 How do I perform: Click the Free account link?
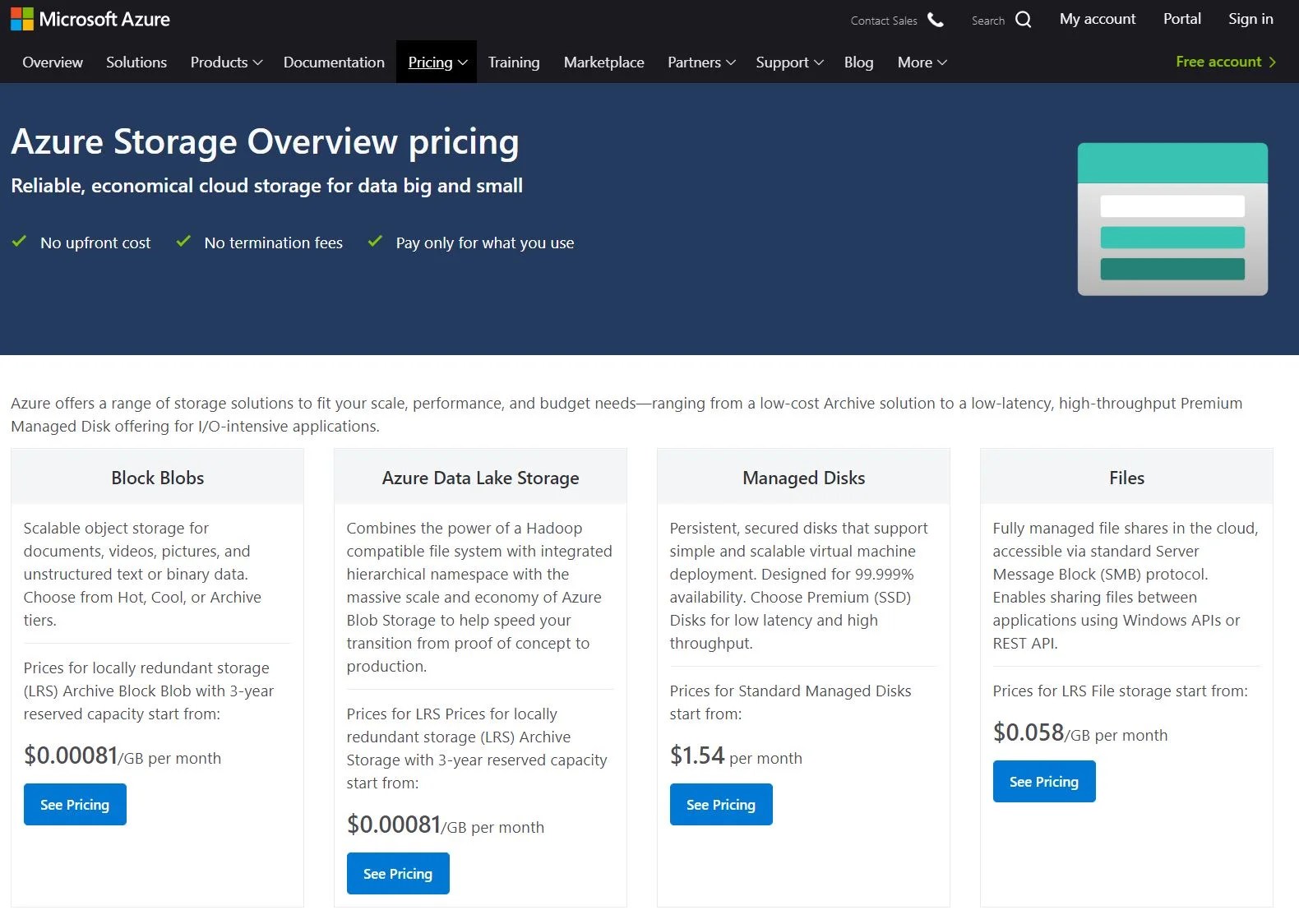click(1218, 62)
